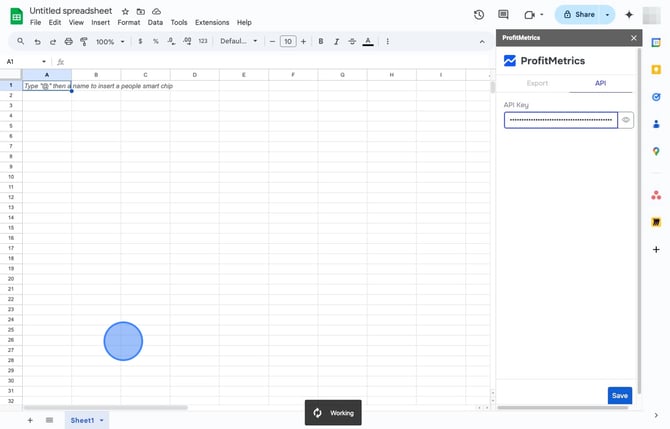Open Google Keep in side panel
This screenshot has height=429, width=670.
656,70
